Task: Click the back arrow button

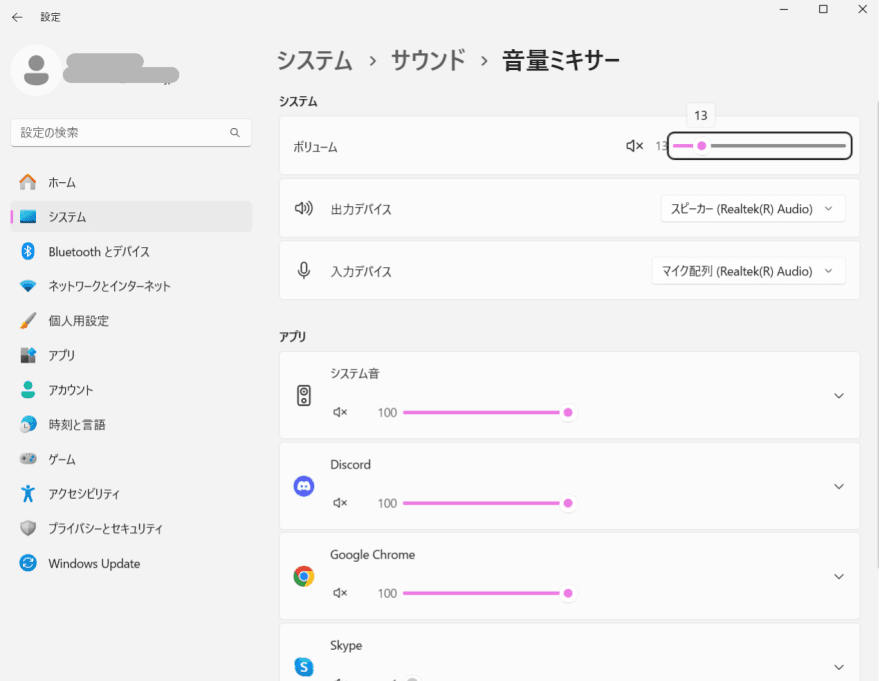Action: [x=17, y=17]
